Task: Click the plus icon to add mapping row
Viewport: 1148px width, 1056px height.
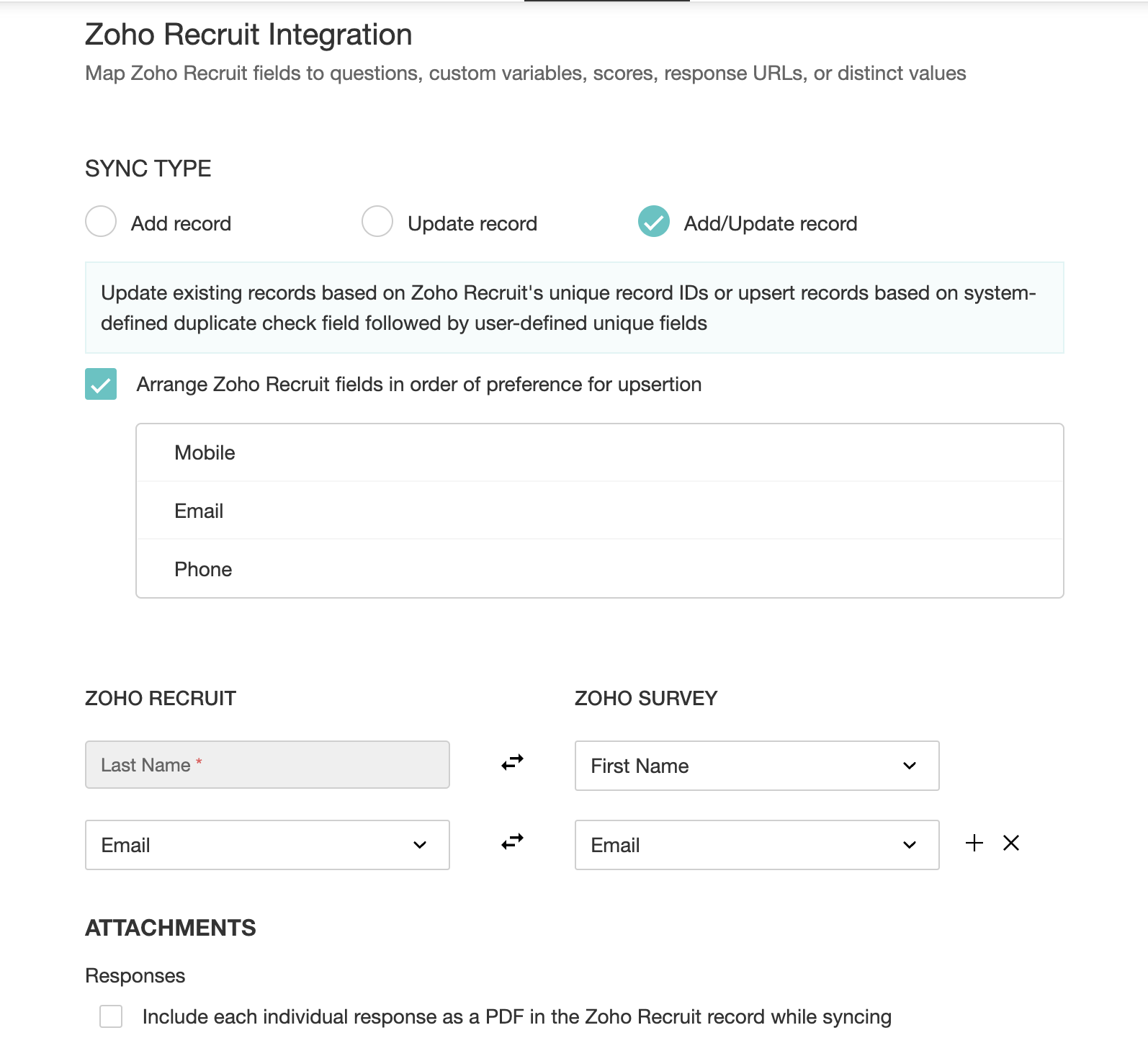Action: pyautogui.click(x=974, y=843)
